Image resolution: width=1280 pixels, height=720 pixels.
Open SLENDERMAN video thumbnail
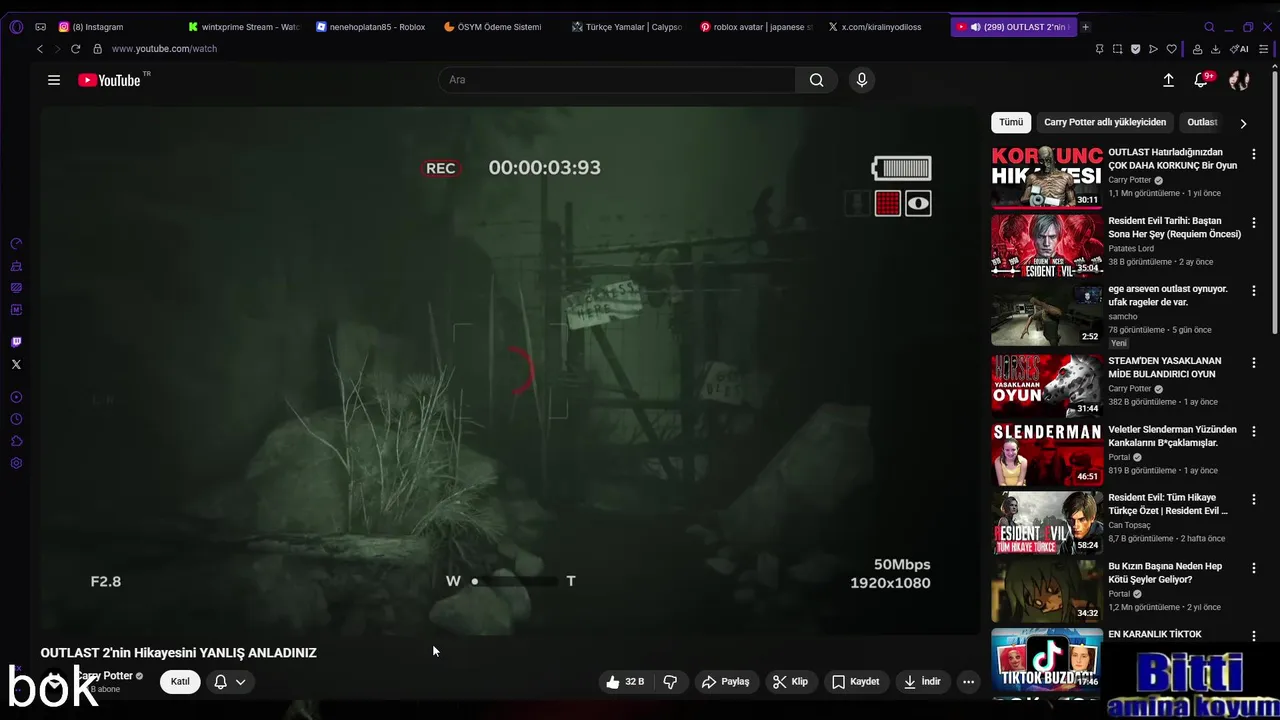pos(1047,454)
